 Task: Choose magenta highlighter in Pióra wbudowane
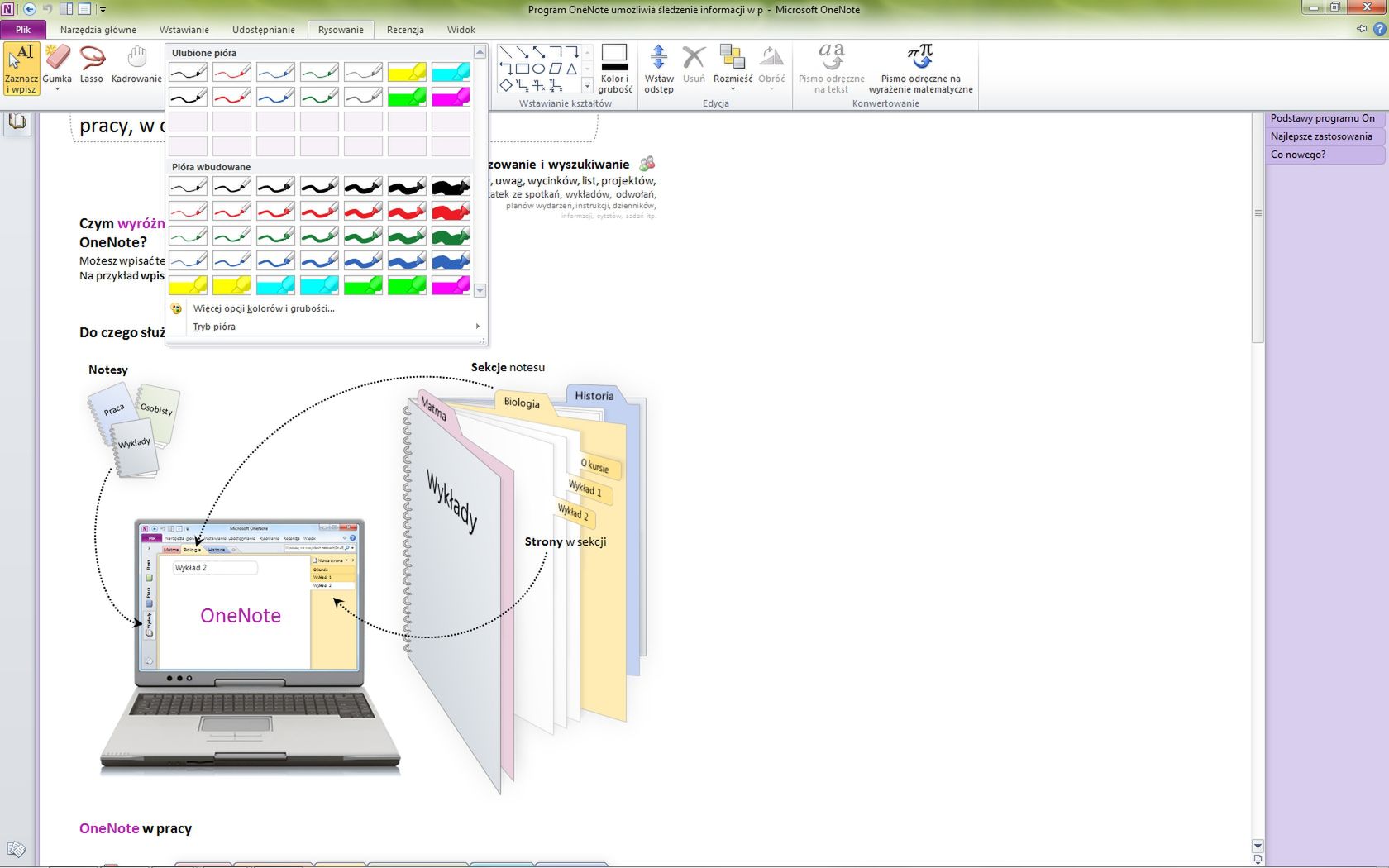(451, 286)
